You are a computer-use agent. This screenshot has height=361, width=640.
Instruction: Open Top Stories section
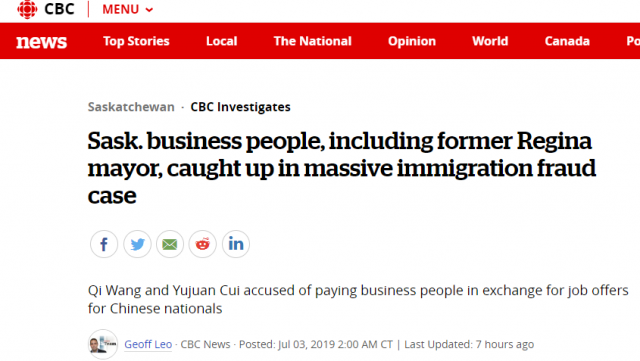[x=136, y=41]
